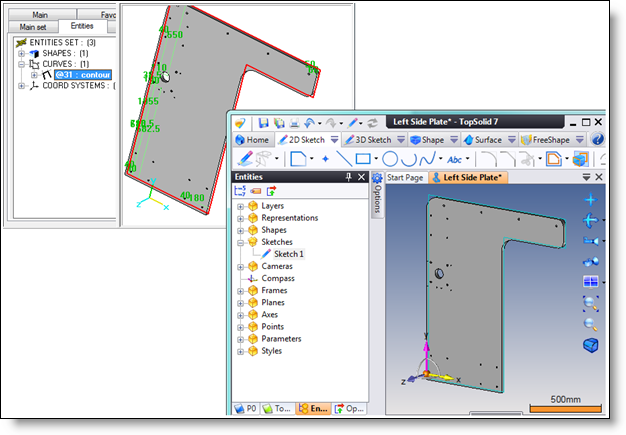Expand the Layers tree node

pos(240,206)
